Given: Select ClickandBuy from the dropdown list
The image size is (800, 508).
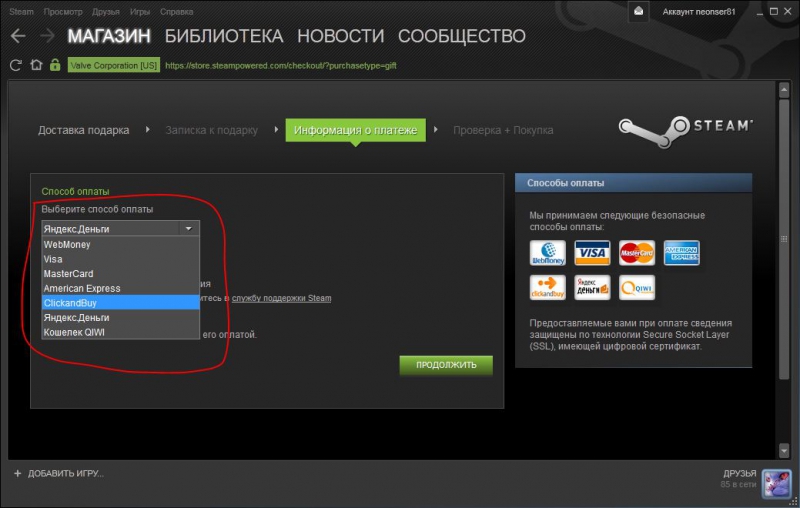Looking at the screenshot, I should pyautogui.click(x=120, y=302).
